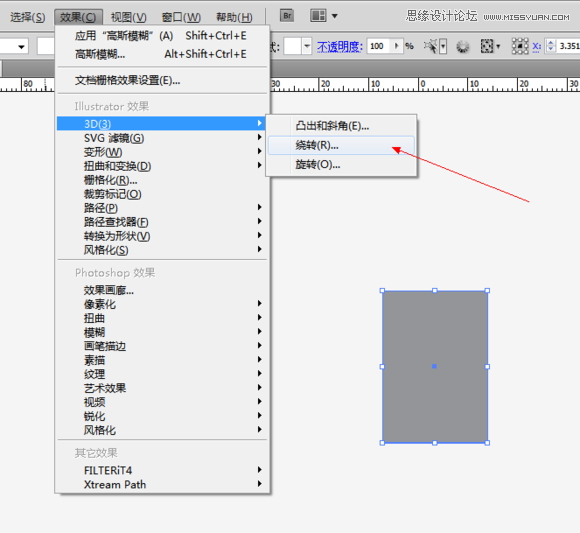The height and width of the screenshot is (533, 580).
Task: Expand the 视频 submenu
Action: (162, 402)
